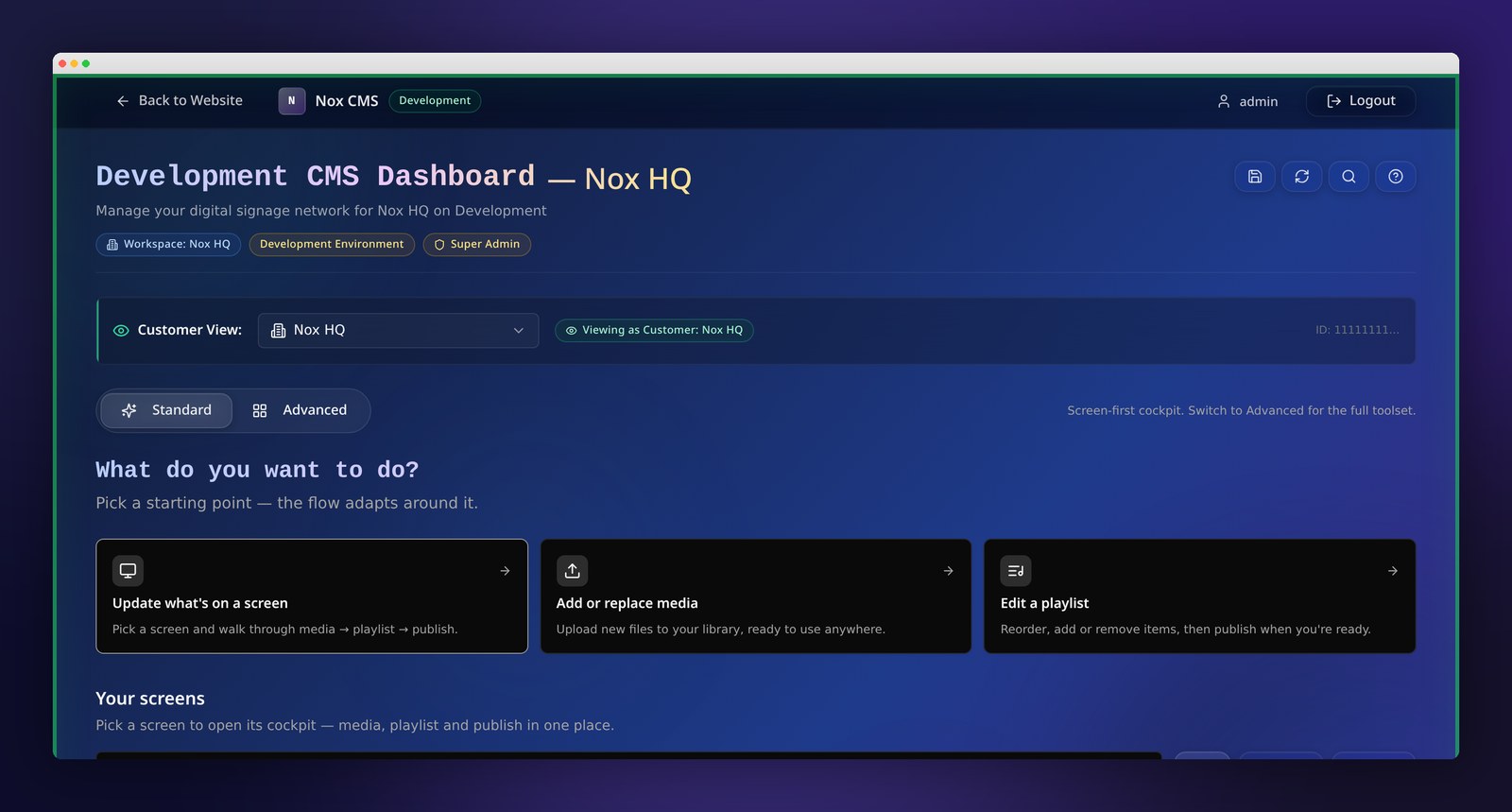Click 'Pick a starting point' description text

coord(287,503)
